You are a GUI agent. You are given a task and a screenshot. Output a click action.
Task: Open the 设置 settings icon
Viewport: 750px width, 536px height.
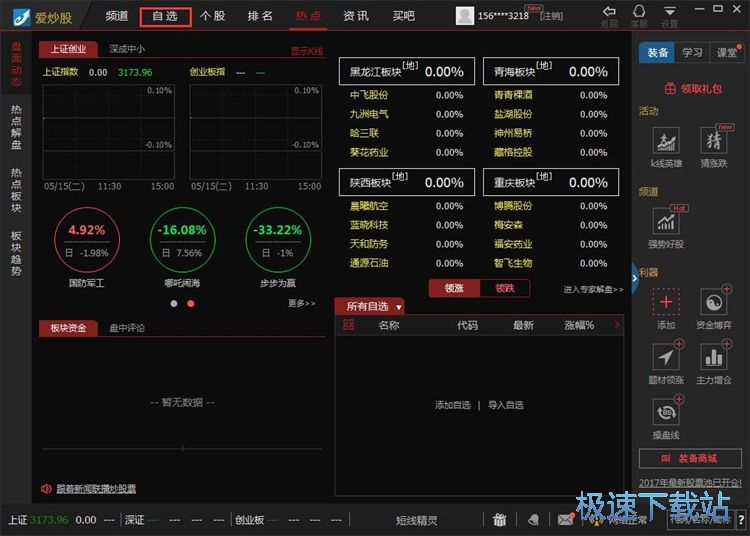click(670, 11)
